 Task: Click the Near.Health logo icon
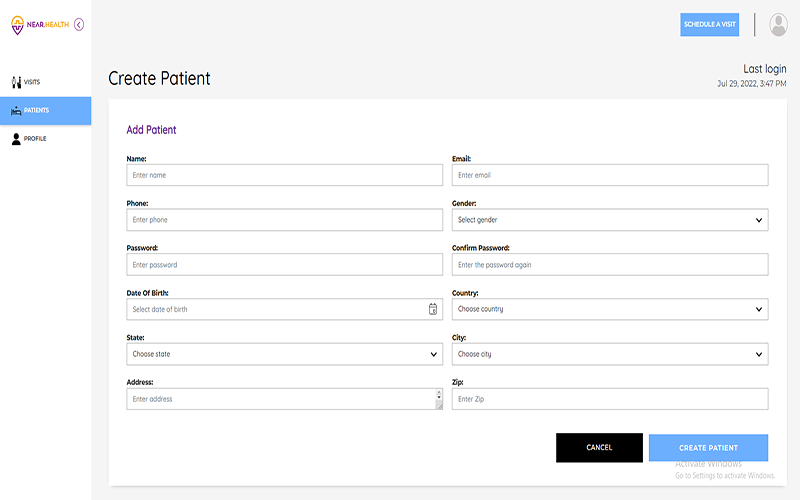coord(18,24)
